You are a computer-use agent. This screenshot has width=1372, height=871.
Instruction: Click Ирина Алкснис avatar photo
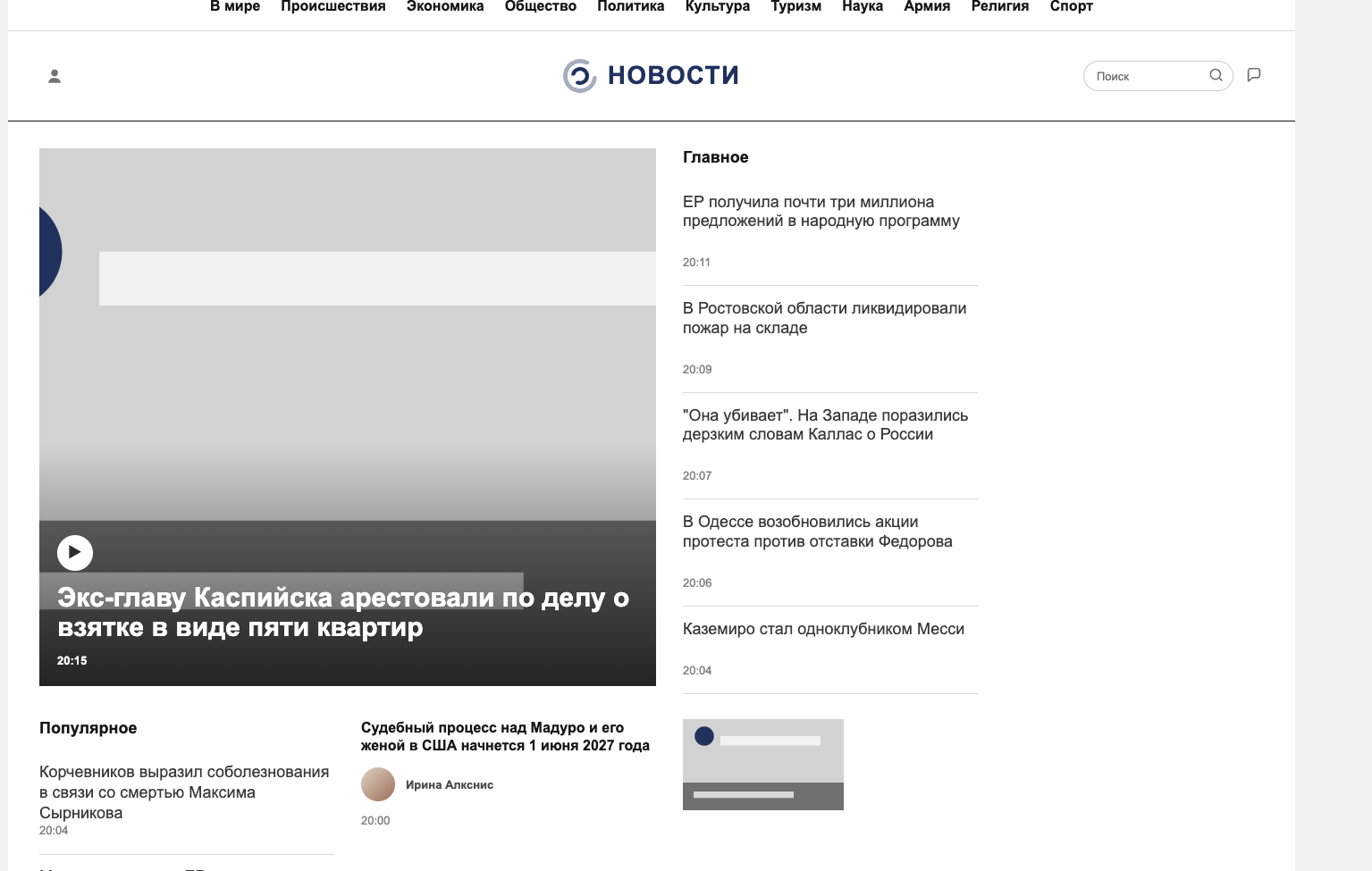[x=378, y=784]
